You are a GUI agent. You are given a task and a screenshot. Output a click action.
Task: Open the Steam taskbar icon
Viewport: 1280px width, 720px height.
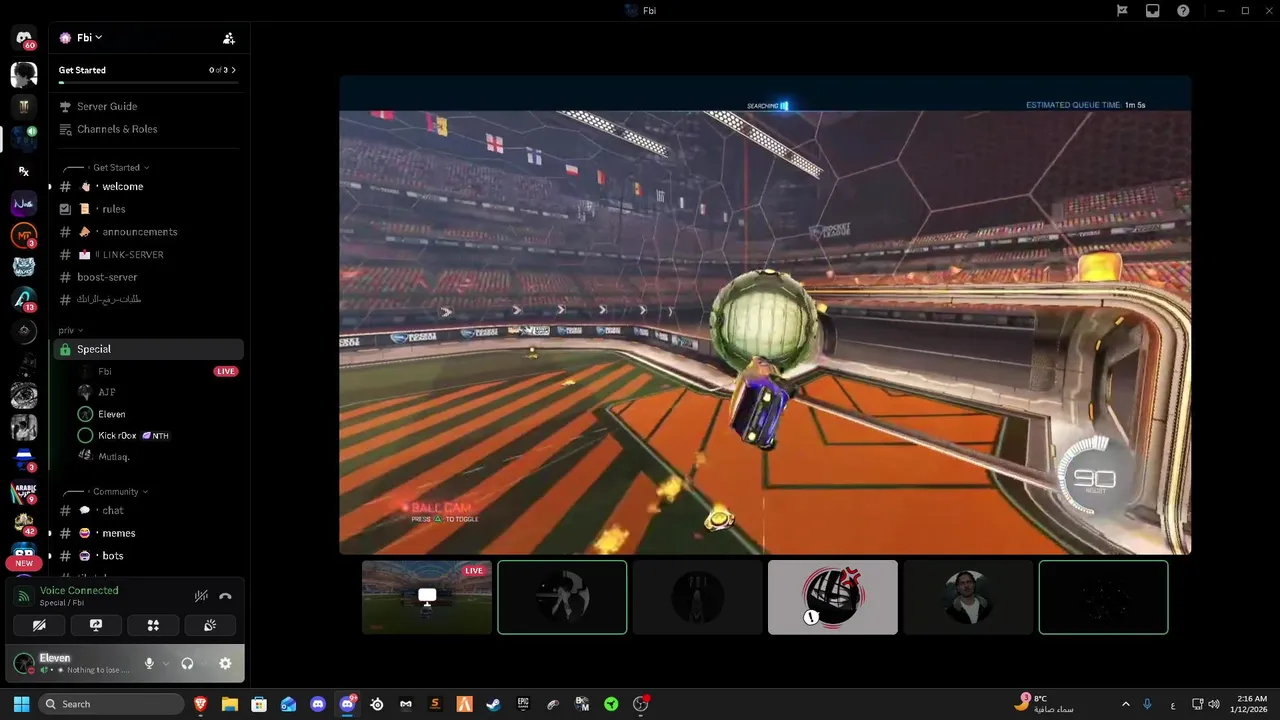click(x=493, y=704)
